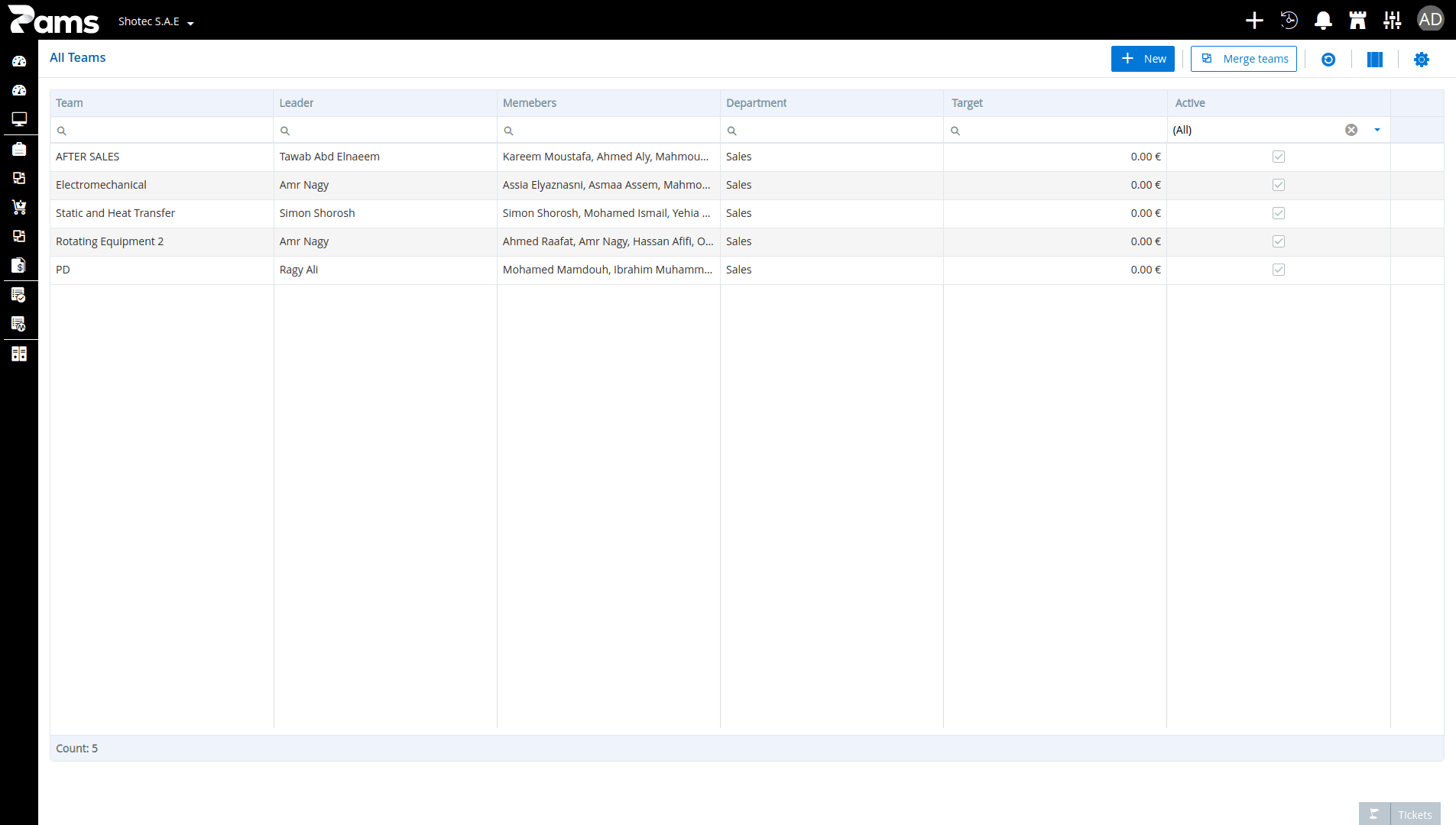Toggle Active checkbox for AFTER SALES
This screenshot has height=825, width=1456.
[x=1279, y=157]
